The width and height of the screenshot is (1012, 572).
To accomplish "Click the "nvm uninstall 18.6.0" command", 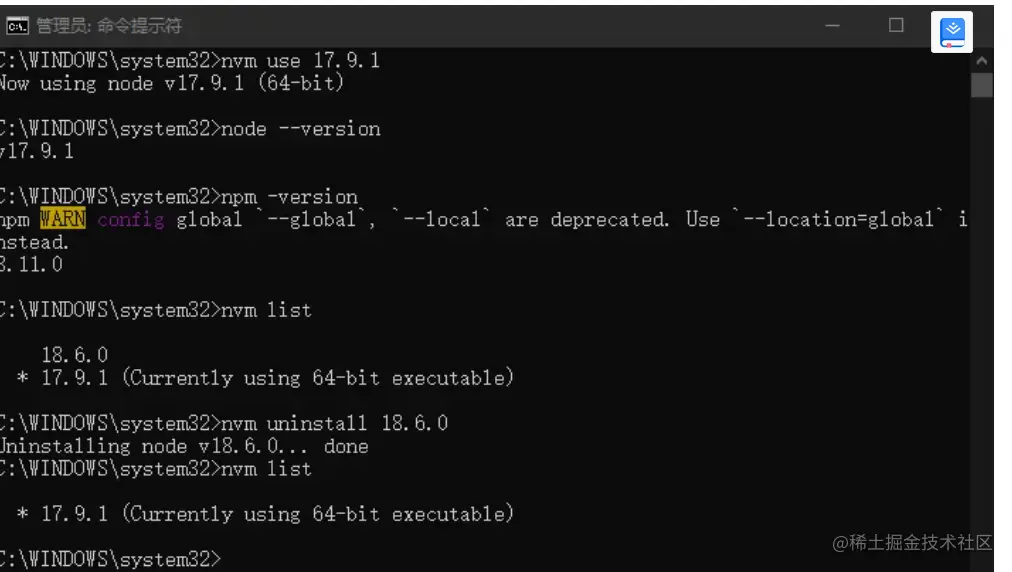I will (x=334, y=423).
